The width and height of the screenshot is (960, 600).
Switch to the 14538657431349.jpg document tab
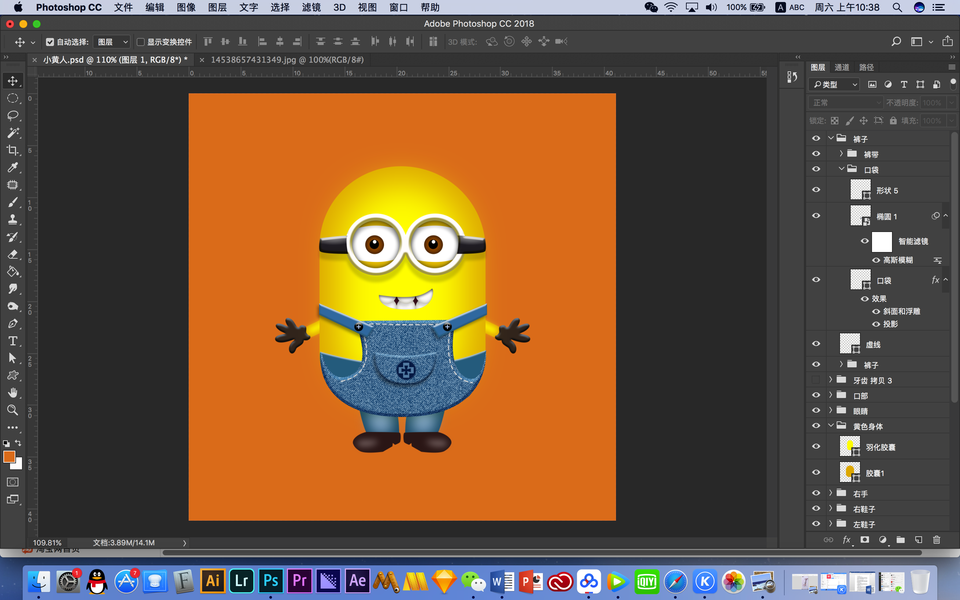(x=286, y=60)
